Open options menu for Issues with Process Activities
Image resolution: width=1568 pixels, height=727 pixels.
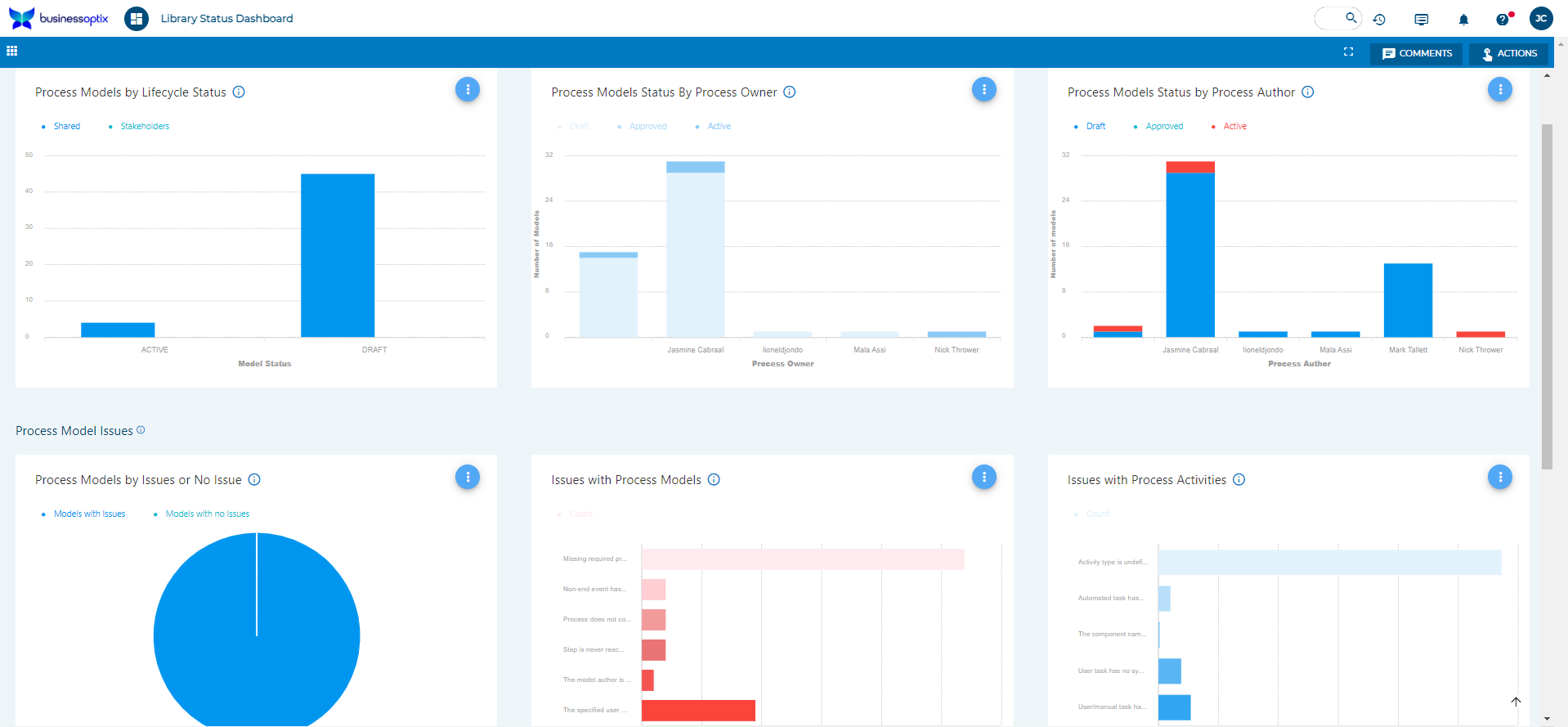[1499, 477]
